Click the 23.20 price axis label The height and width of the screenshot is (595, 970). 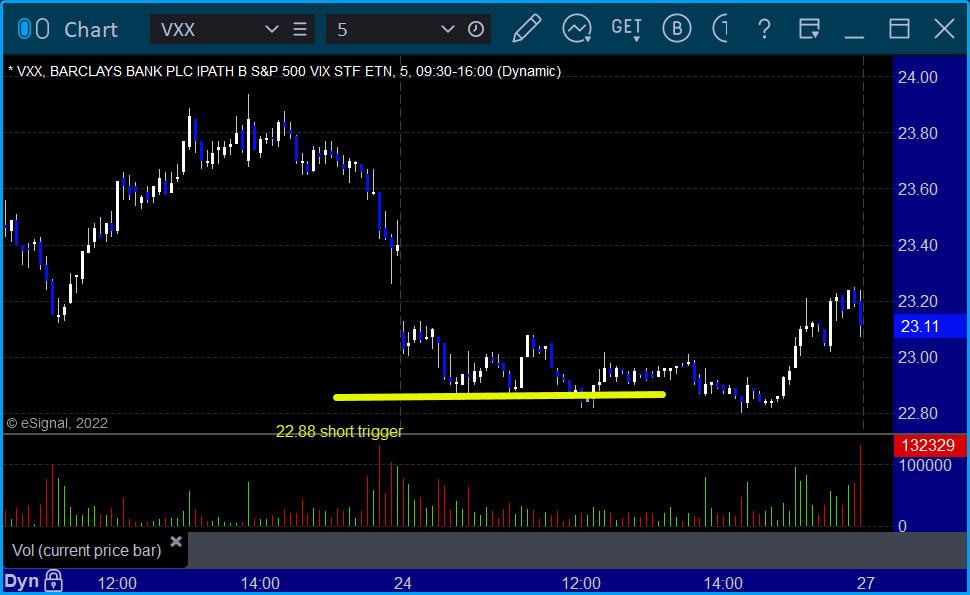tap(917, 301)
